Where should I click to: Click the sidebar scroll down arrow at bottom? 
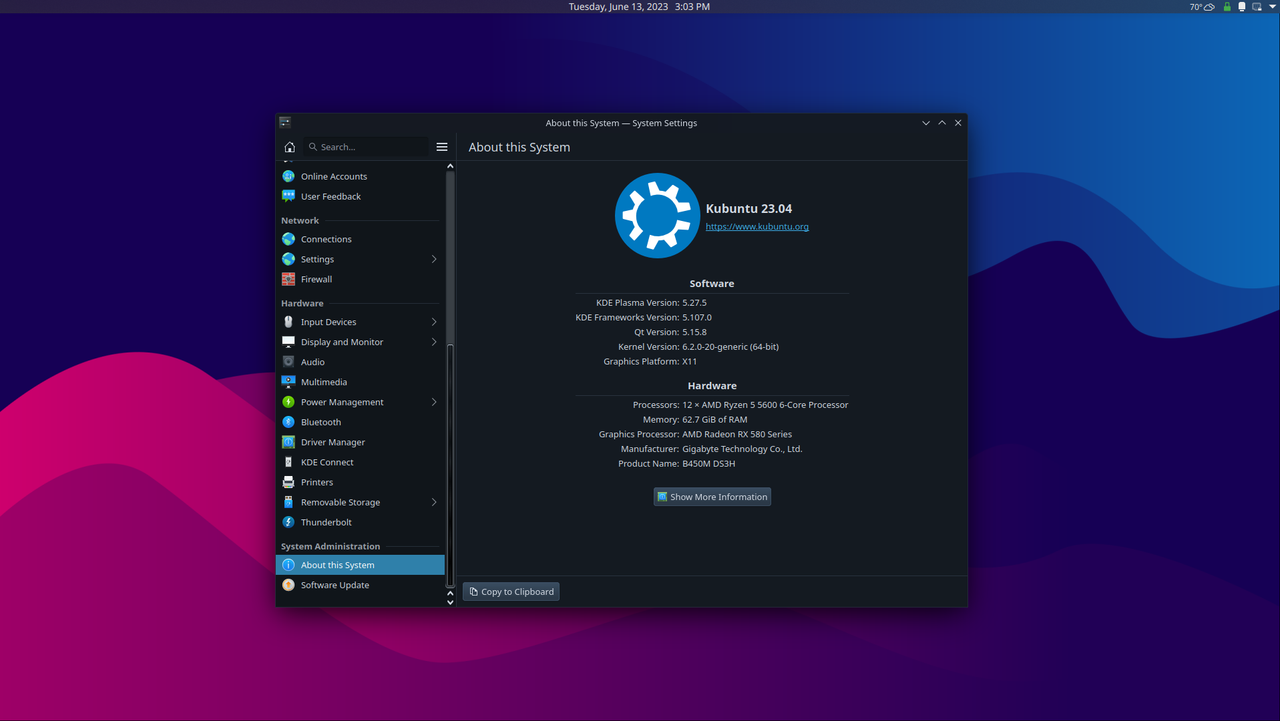(450, 602)
